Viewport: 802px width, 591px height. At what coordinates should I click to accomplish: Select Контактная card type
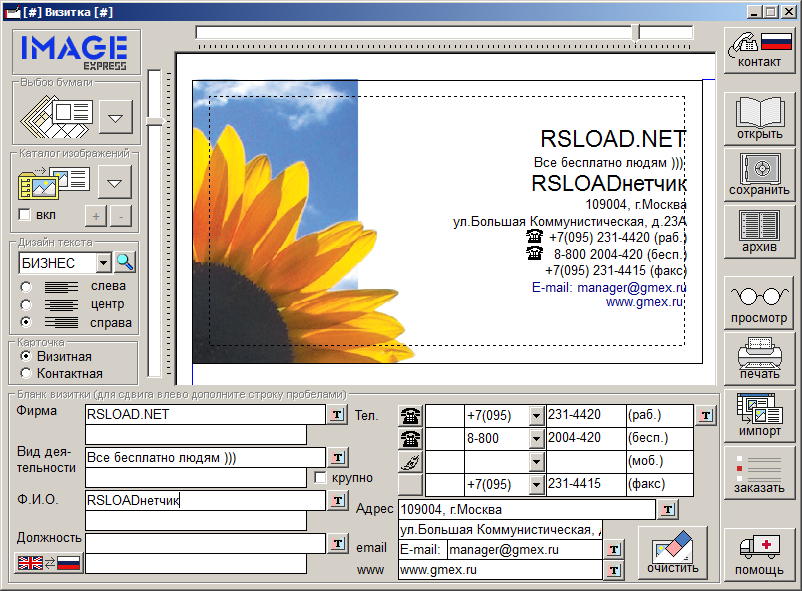[x=26, y=373]
